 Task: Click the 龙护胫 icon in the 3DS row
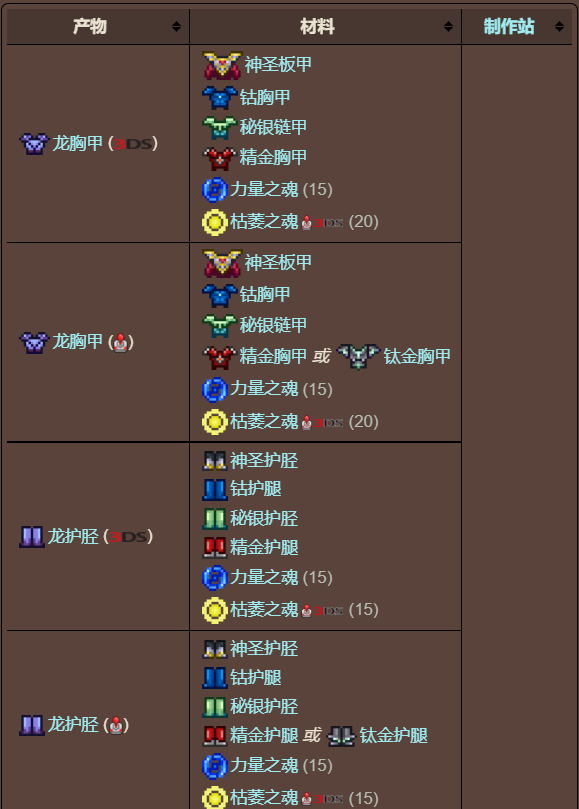tap(32, 537)
